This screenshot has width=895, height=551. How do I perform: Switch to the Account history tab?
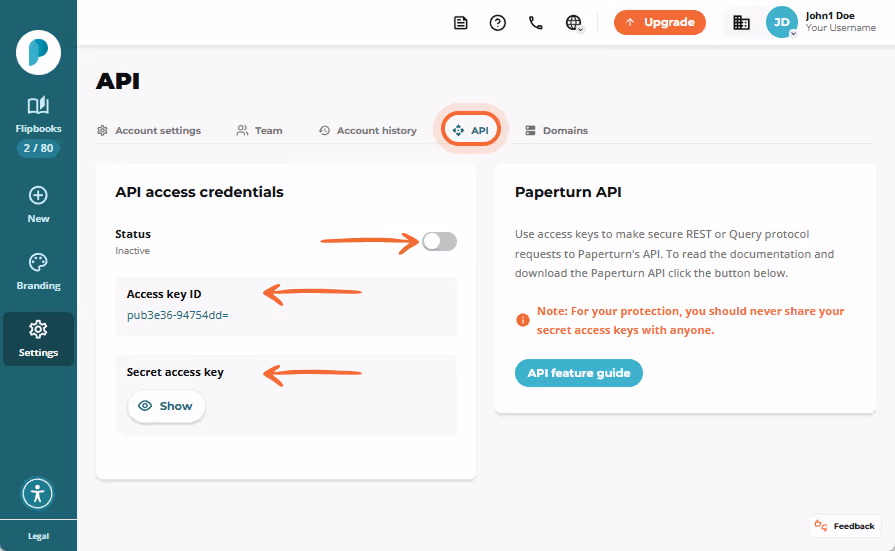[368, 131]
